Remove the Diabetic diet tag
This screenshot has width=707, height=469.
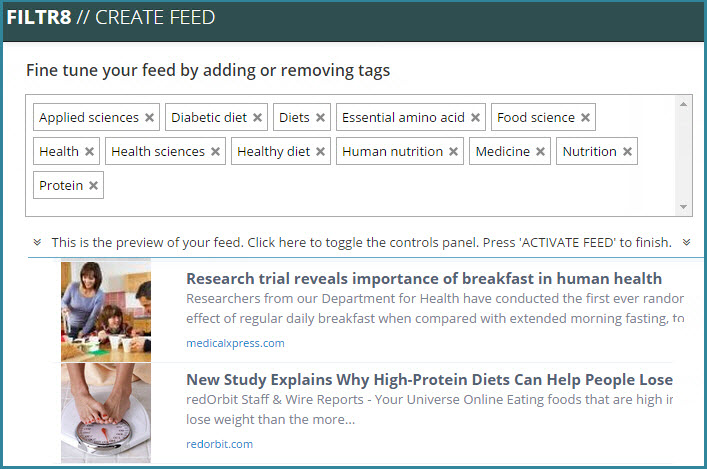tap(257, 118)
